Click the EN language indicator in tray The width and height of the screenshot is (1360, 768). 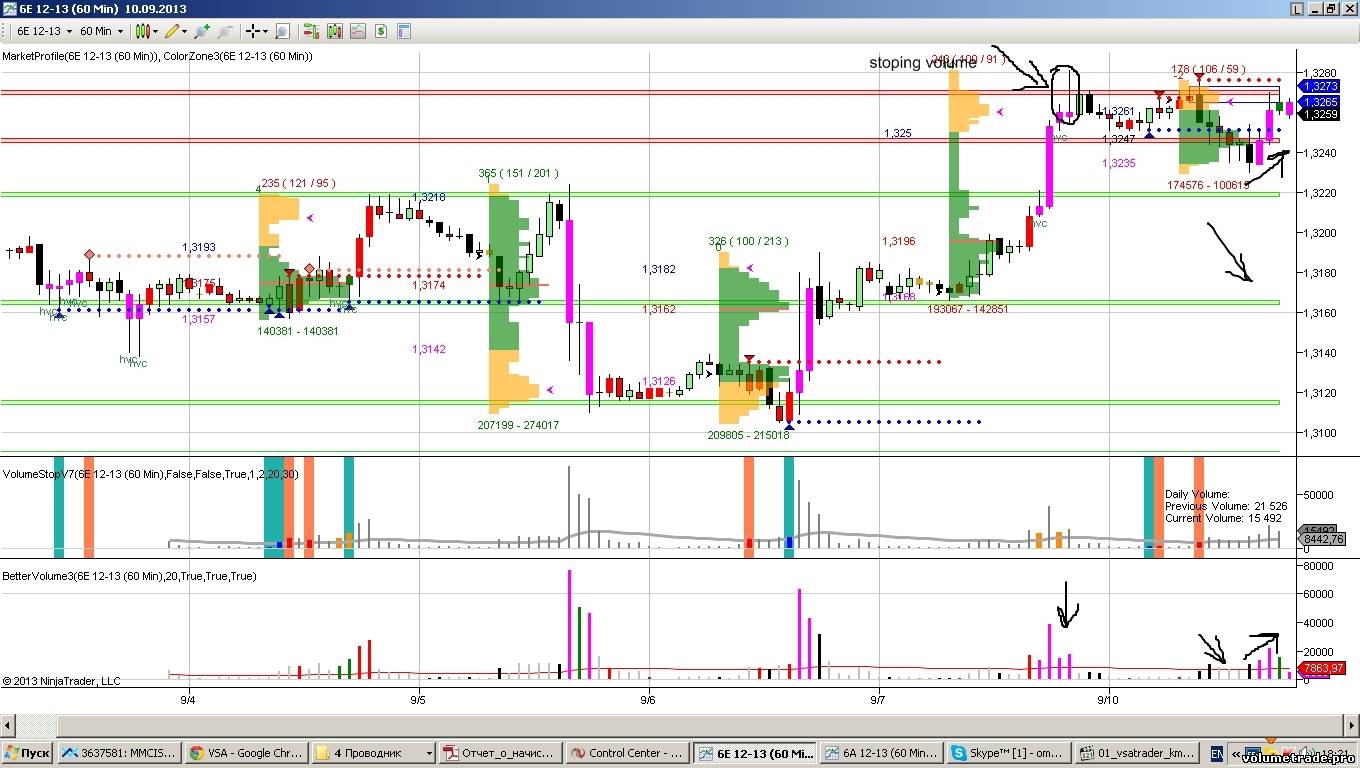[1217, 753]
